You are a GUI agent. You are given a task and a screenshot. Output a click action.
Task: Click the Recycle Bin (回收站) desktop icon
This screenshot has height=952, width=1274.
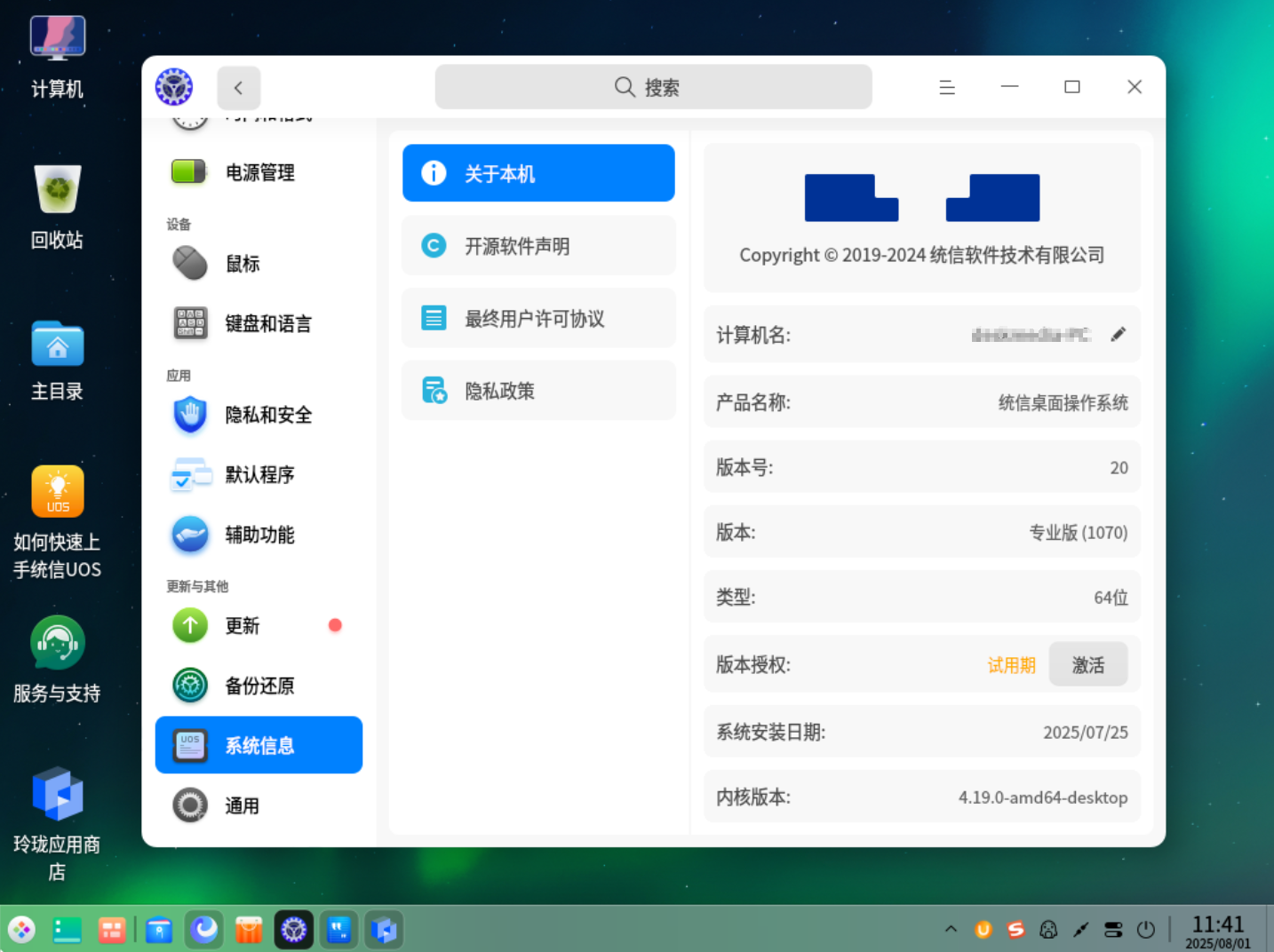point(57,207)
